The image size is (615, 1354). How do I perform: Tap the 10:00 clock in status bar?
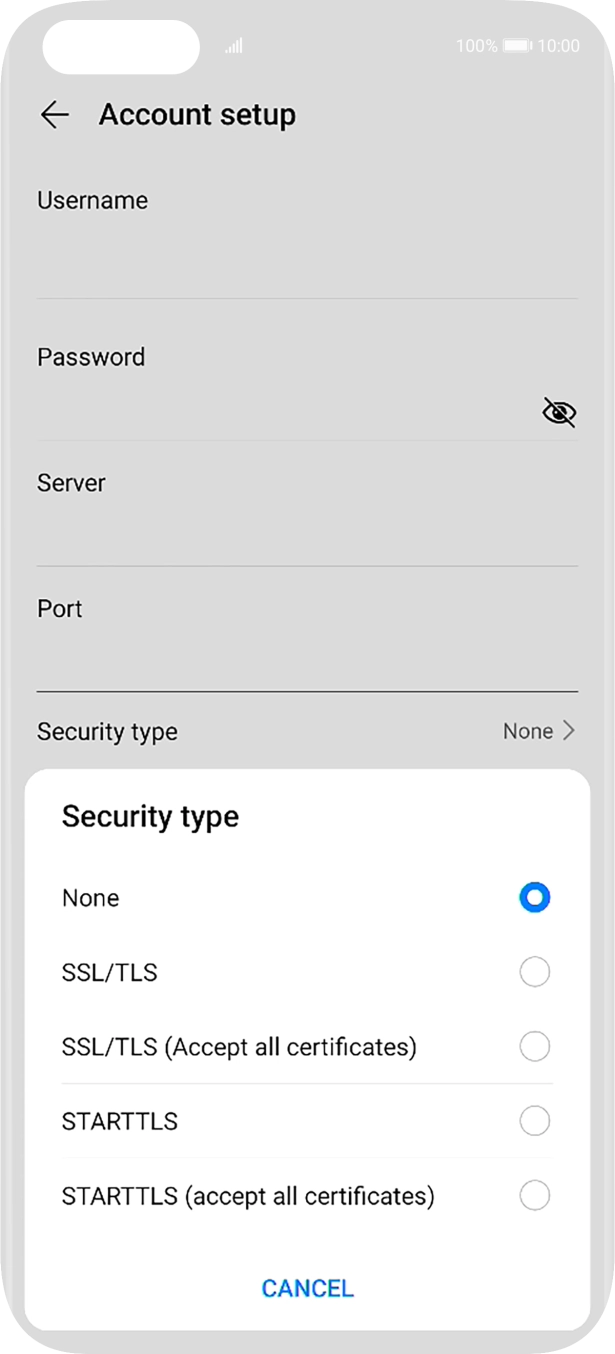coord(558,46)
